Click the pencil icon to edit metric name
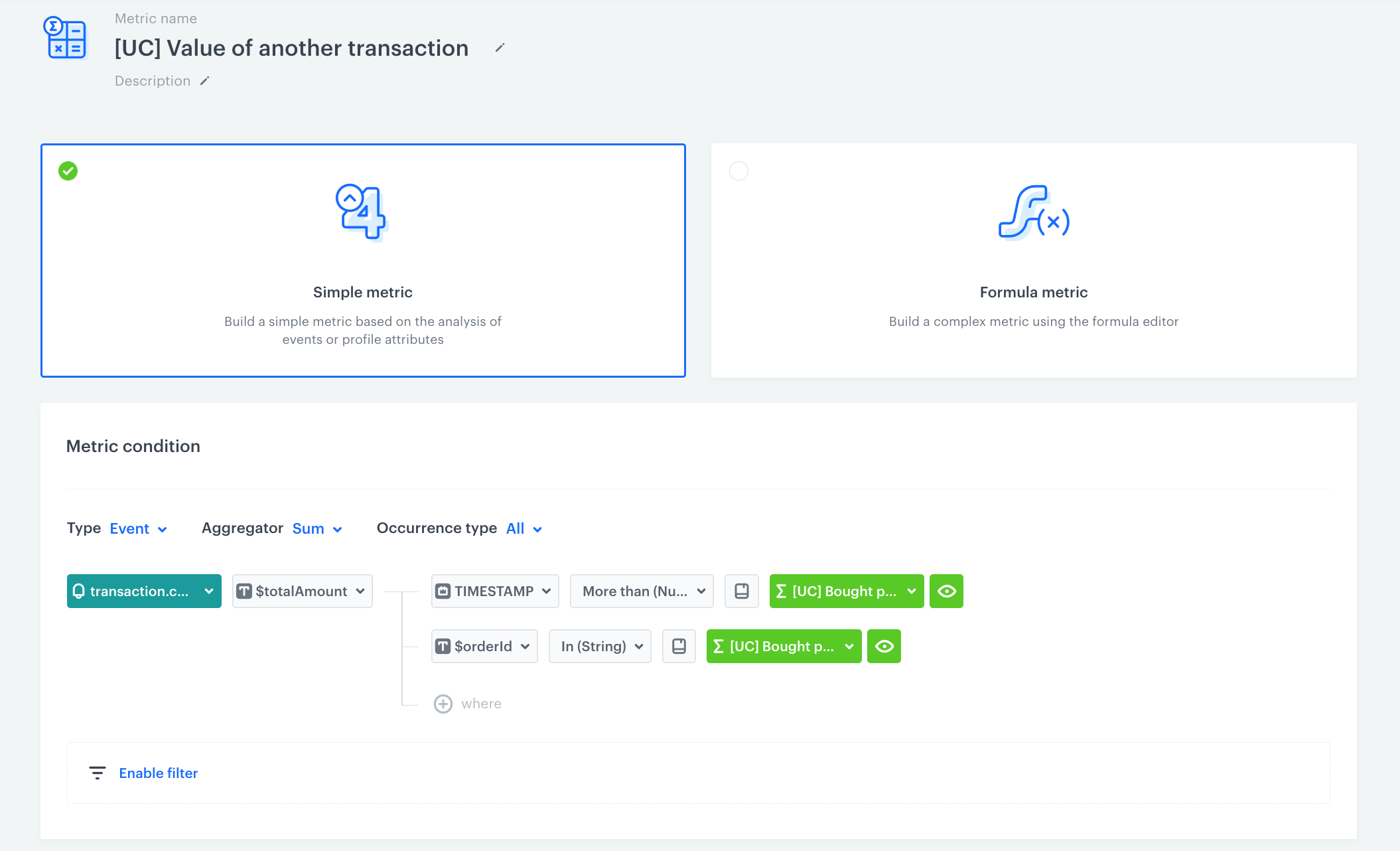This screenshot has height=851, width=1400. coord(500,48)
